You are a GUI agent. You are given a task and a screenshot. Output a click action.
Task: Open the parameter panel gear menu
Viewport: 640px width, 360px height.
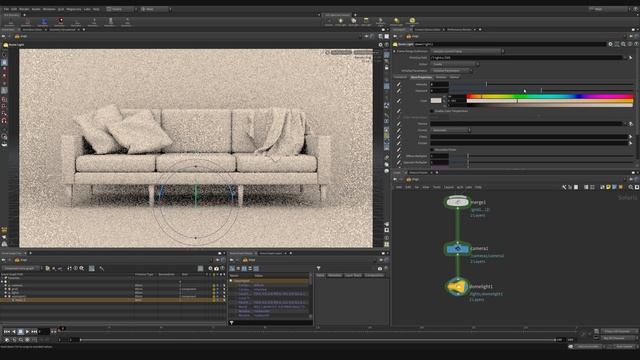(x=610, y=44)
